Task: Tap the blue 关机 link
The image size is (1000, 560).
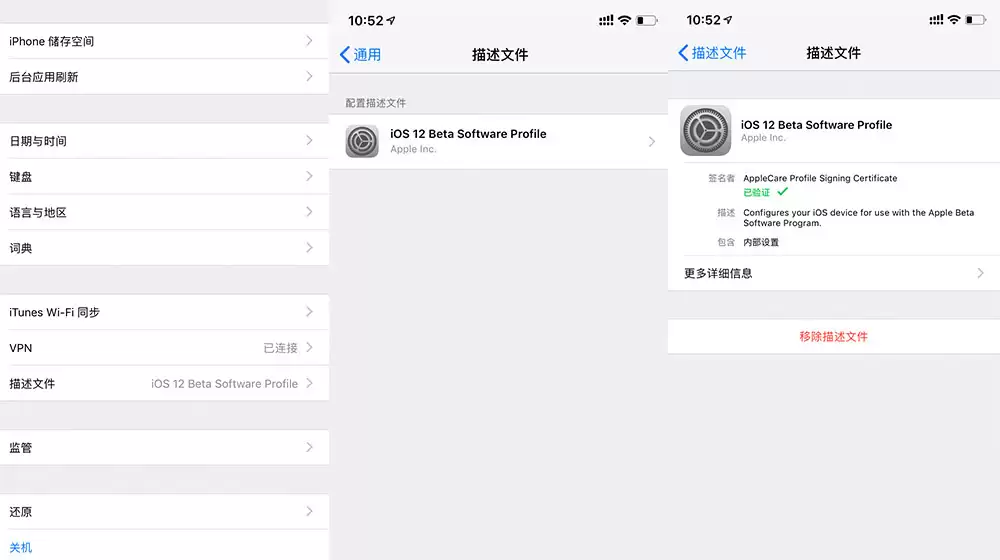Action: click(x=20, y=547)
